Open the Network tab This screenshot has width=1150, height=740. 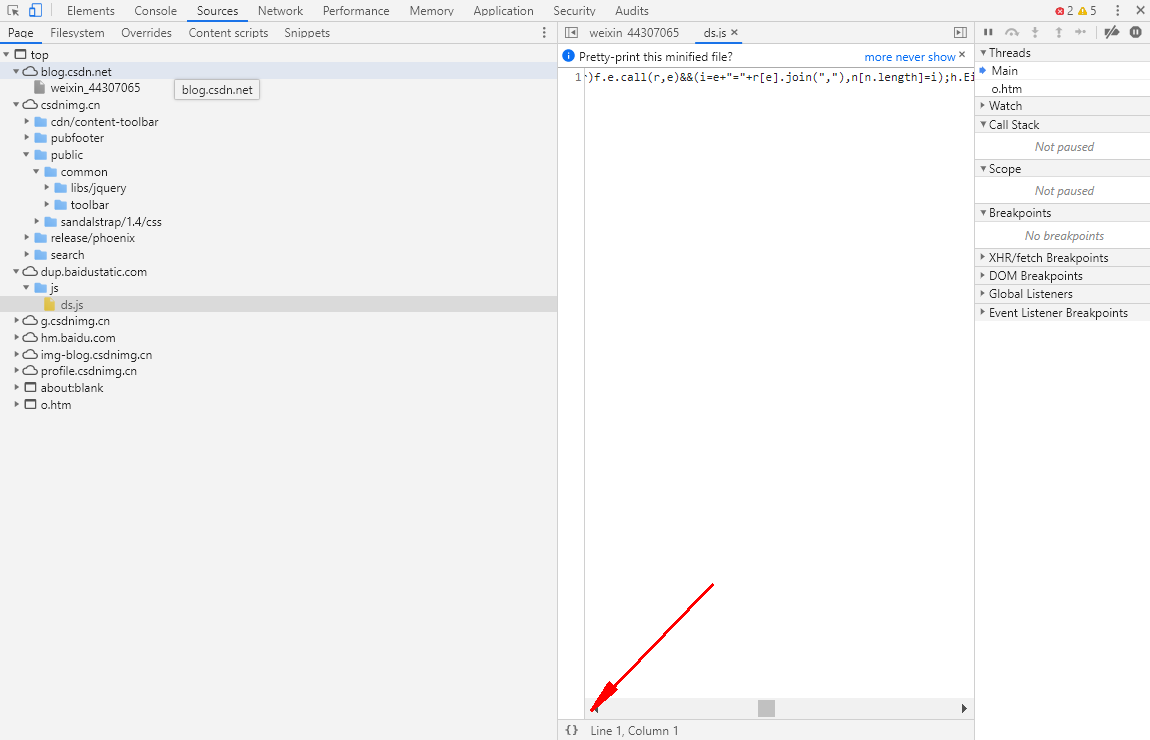click(280, 11)
